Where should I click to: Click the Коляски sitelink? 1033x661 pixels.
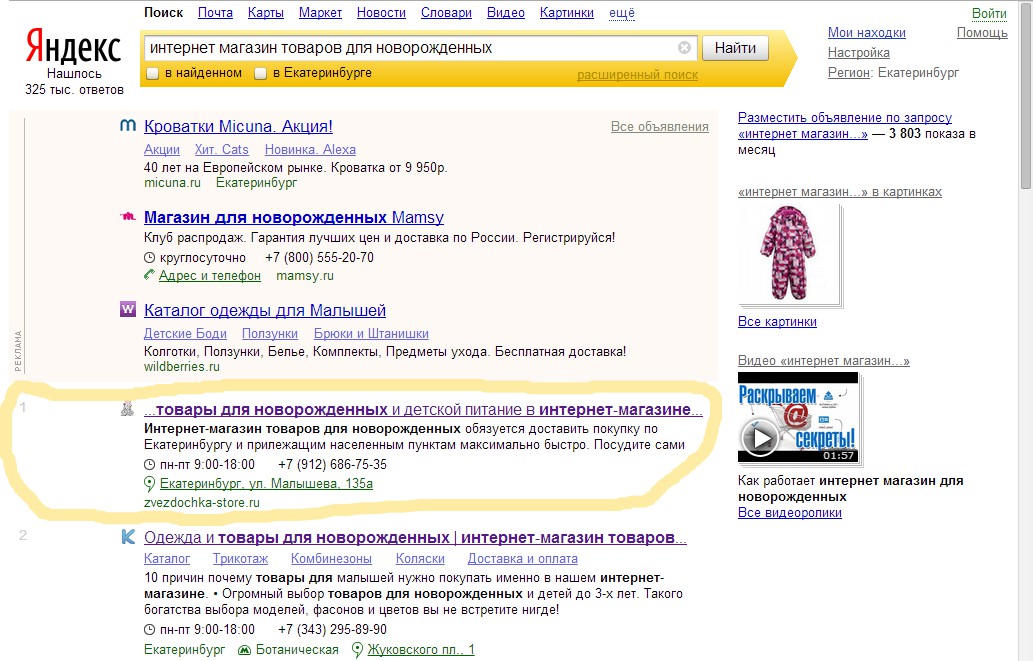click(420, 558)
